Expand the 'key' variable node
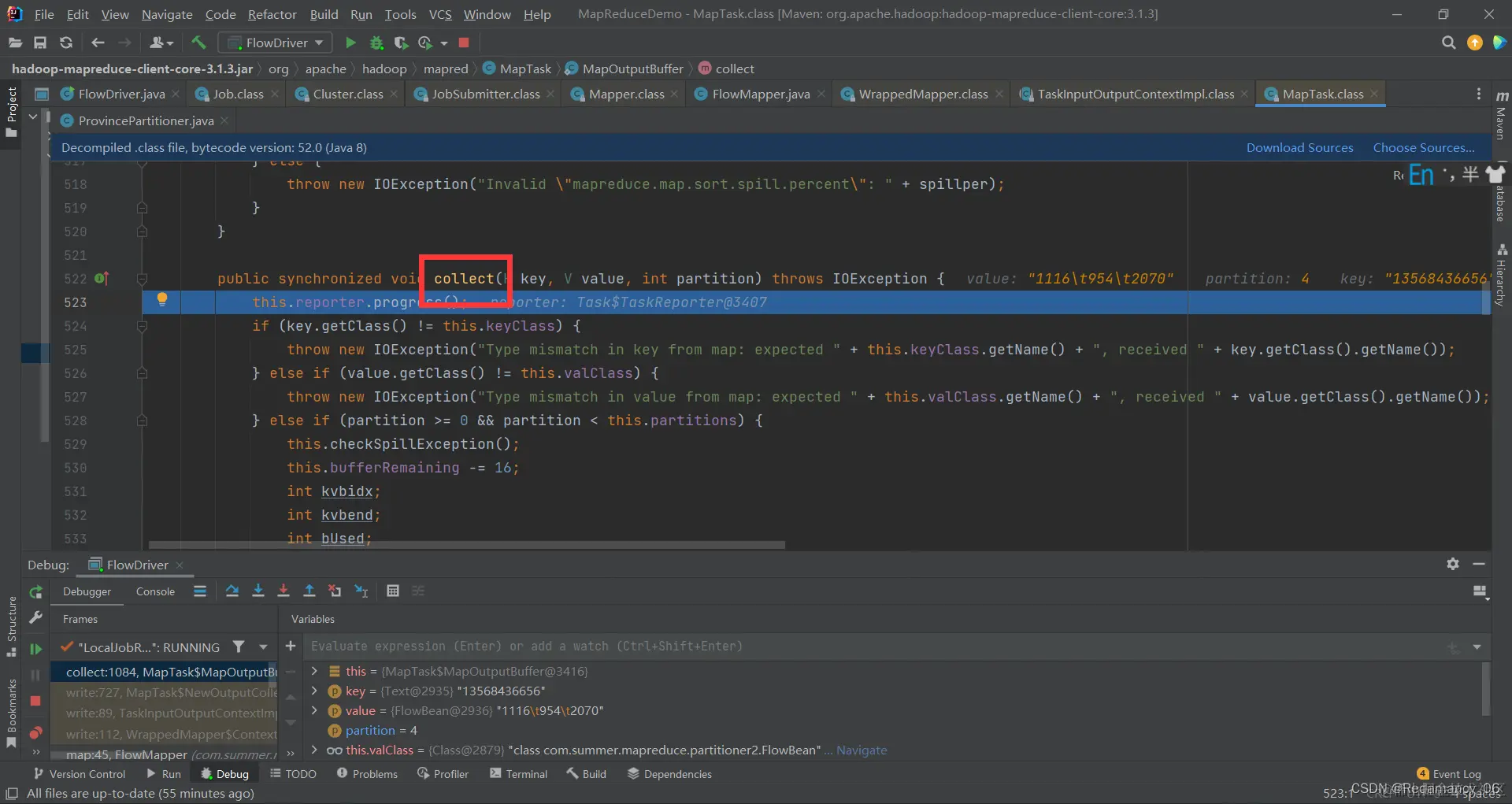The image size is (1512, 804). point(314,691)
